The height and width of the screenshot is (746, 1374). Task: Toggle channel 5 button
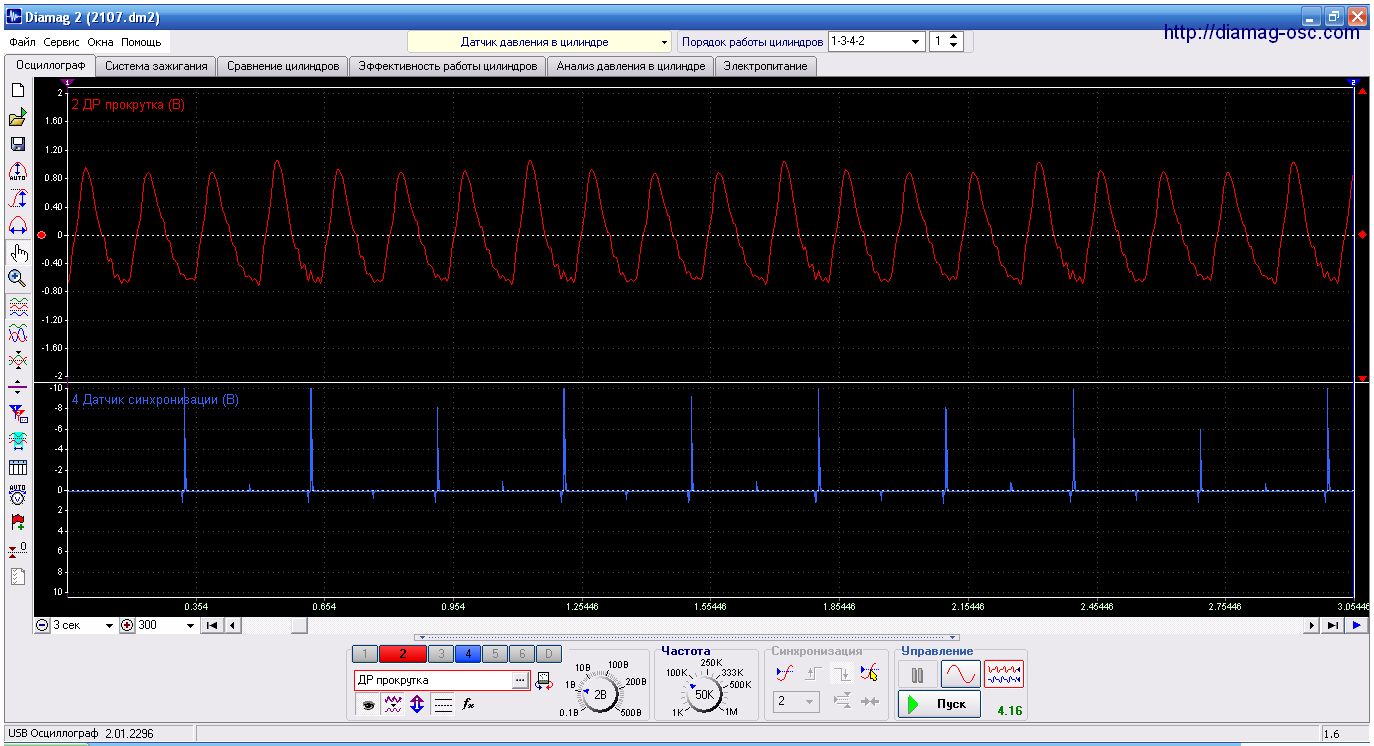pos(494,654)
